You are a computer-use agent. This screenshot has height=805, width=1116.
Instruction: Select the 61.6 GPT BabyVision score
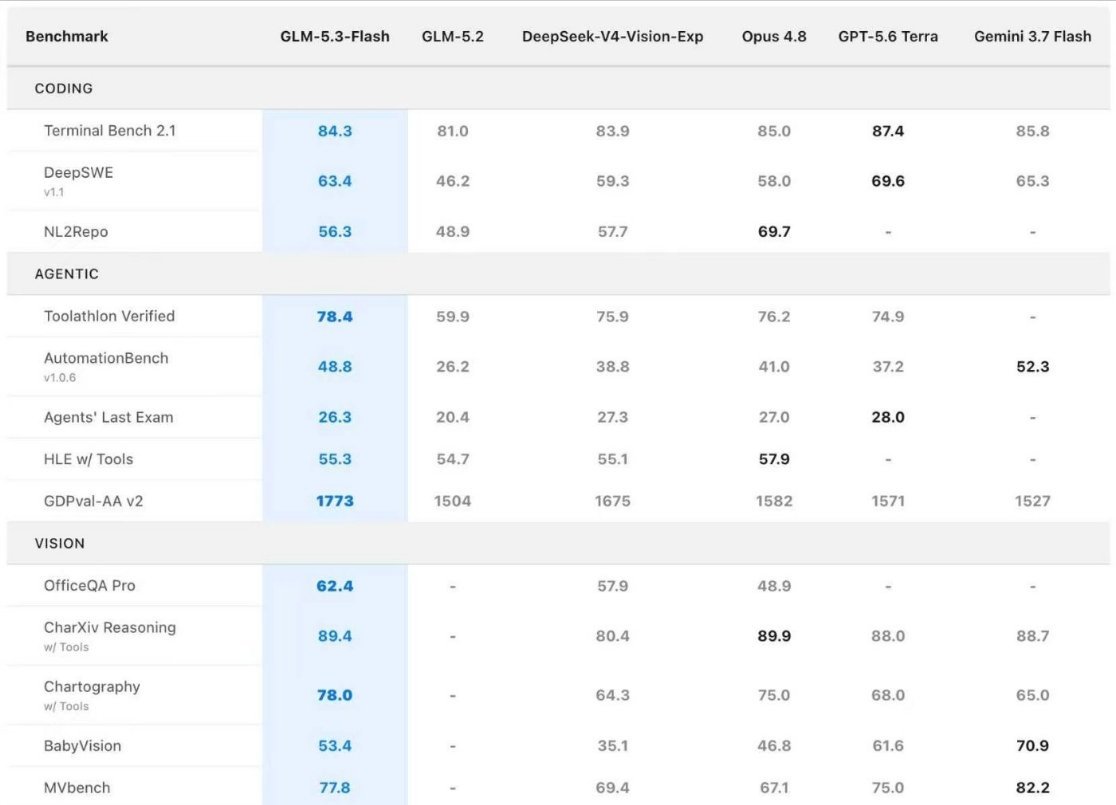888,745
